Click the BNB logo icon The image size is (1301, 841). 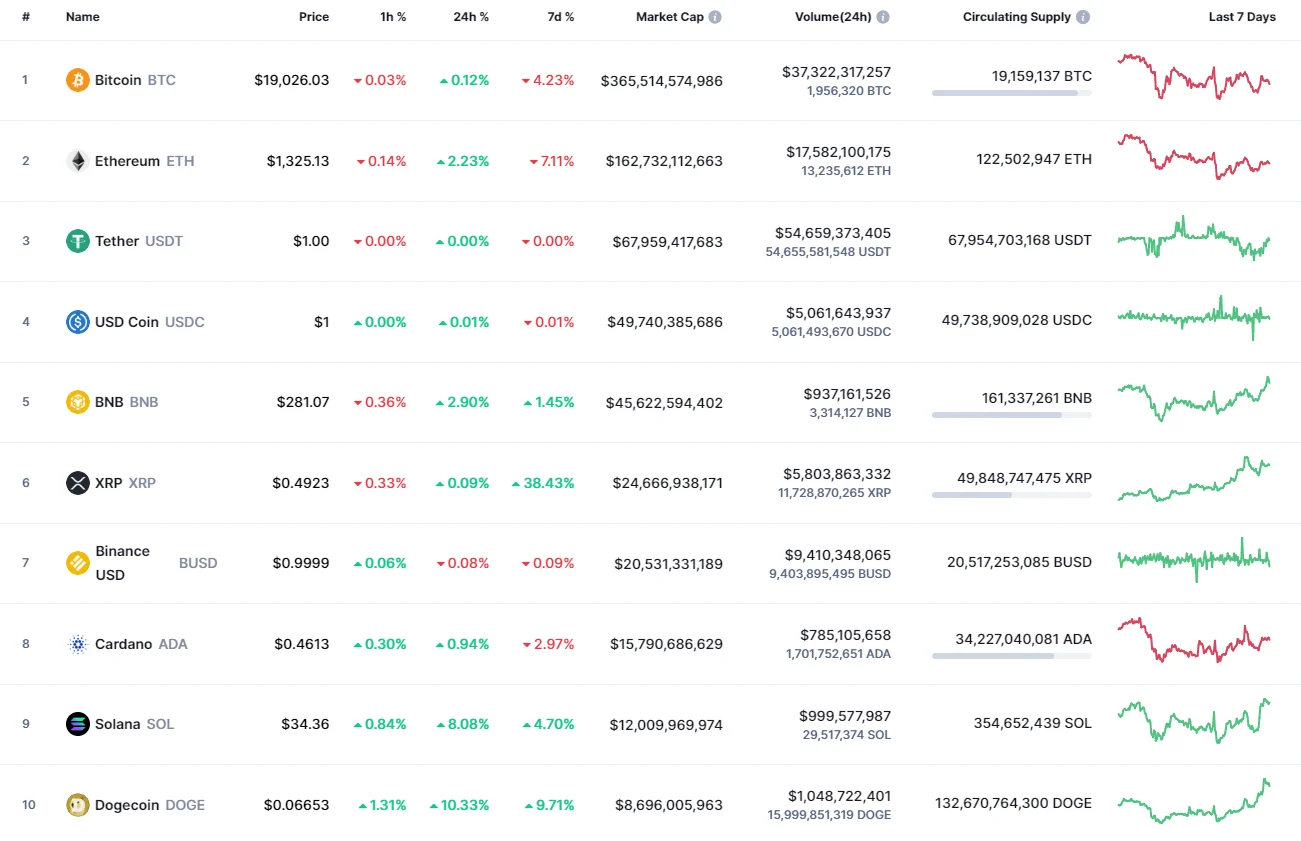click(x=77, y=402)
